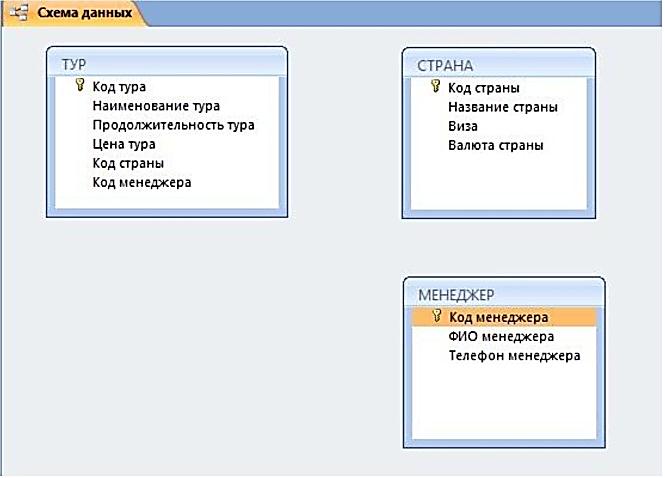Click the key icon beside Код менеджера in МЕНЕДЖЕР
This screenshot has height=478, width=665.
point(436,316)
